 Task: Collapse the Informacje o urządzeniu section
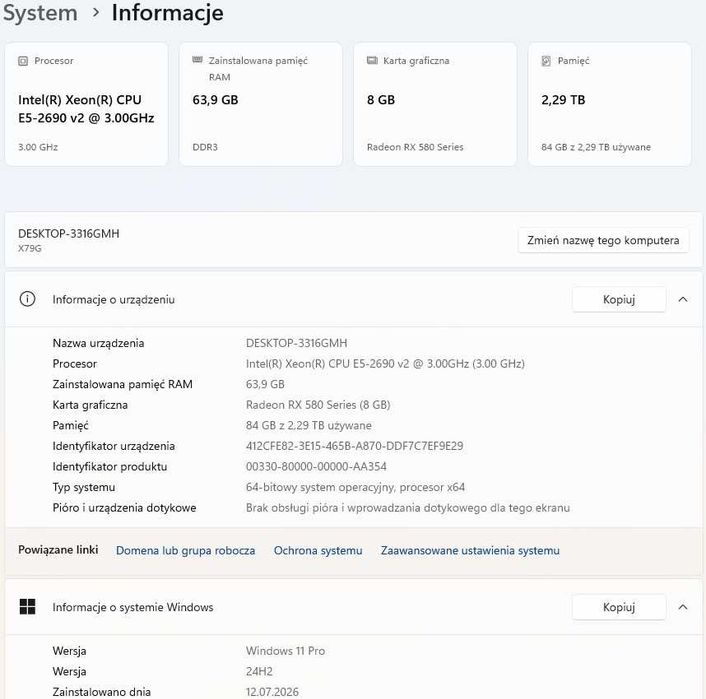[683, 299]
